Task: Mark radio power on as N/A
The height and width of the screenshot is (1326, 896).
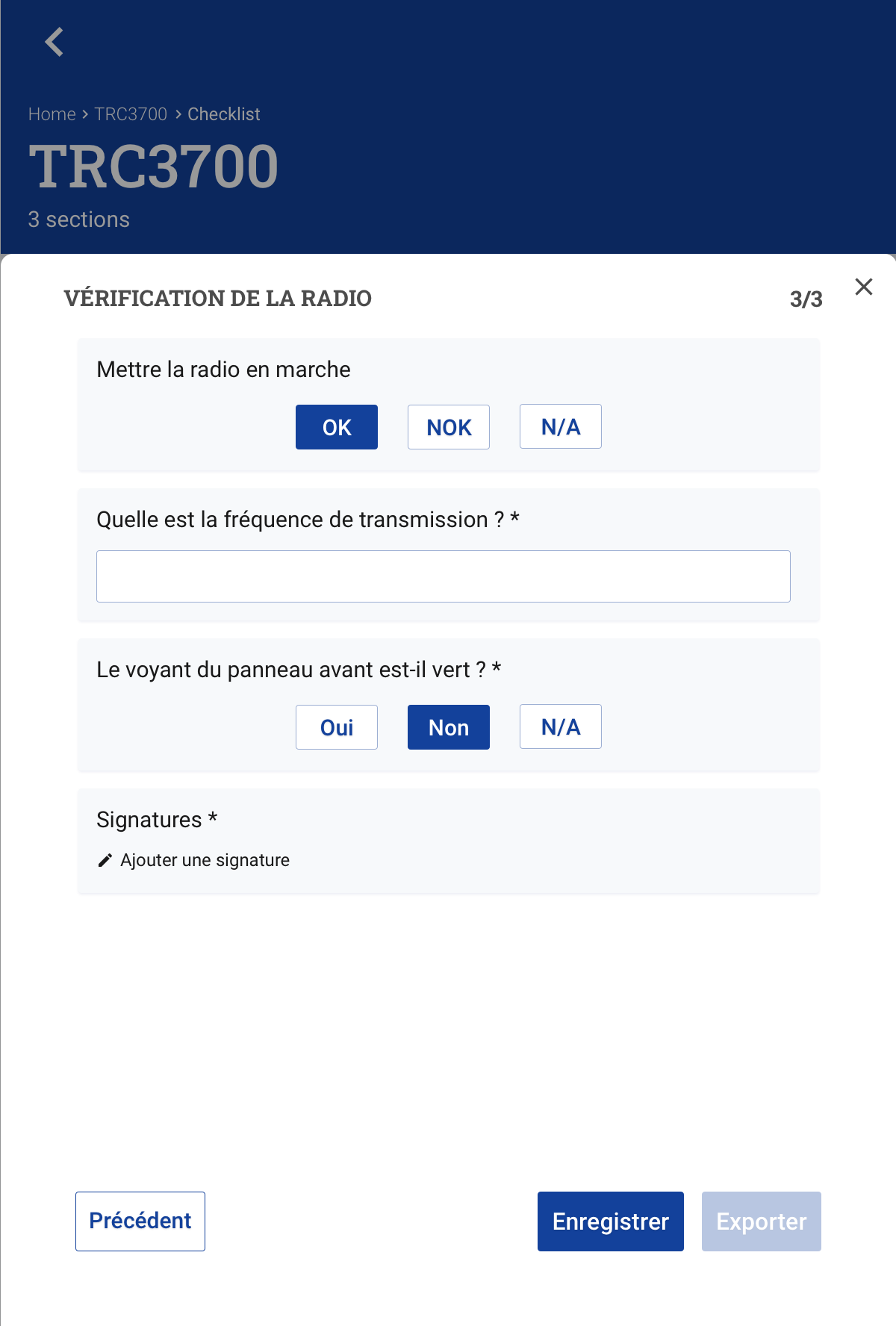Action: click(x=561, y=426)
